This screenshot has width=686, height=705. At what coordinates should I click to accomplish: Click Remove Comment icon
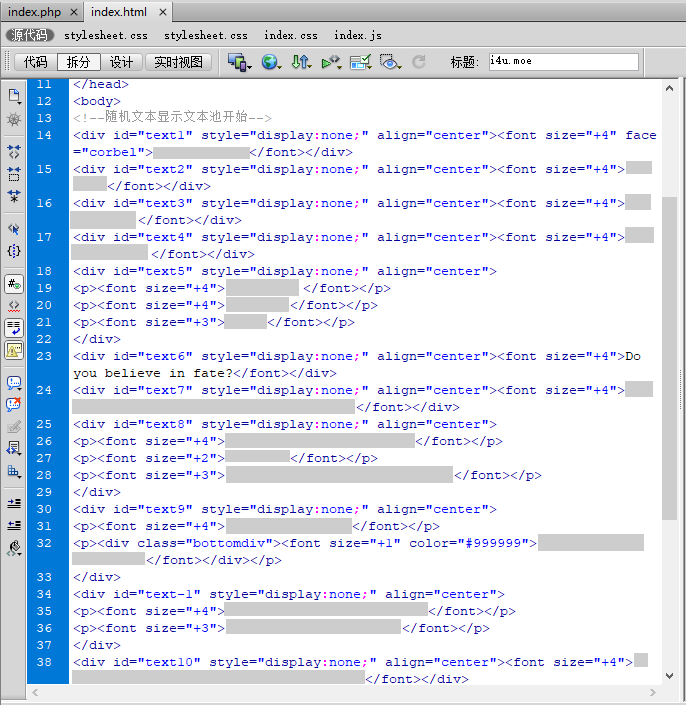14,404
